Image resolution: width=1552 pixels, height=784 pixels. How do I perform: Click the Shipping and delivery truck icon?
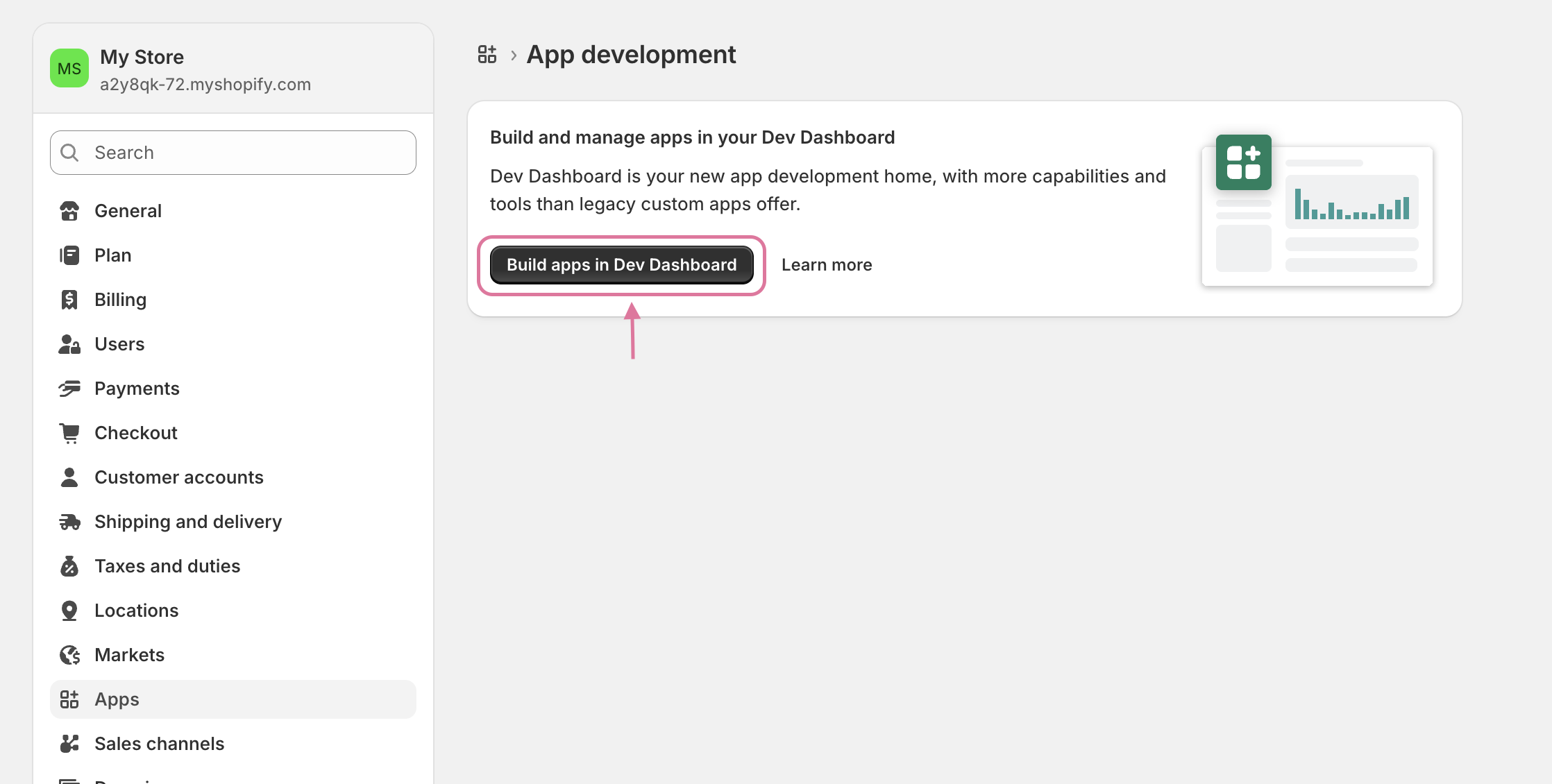click(69, 522)
